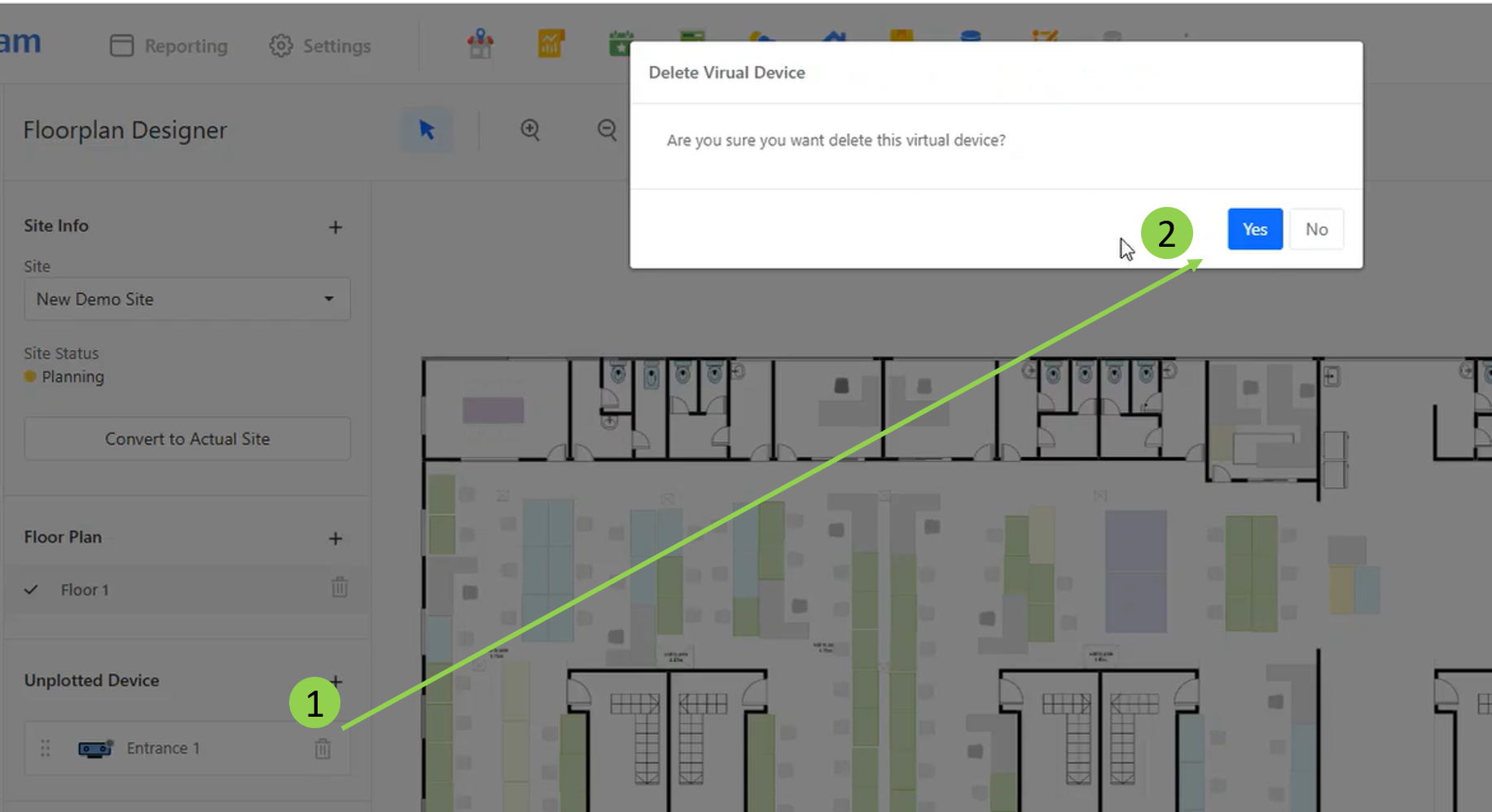
Task: Confirm deletion with the Yes button
Action: click(1254, 230)
